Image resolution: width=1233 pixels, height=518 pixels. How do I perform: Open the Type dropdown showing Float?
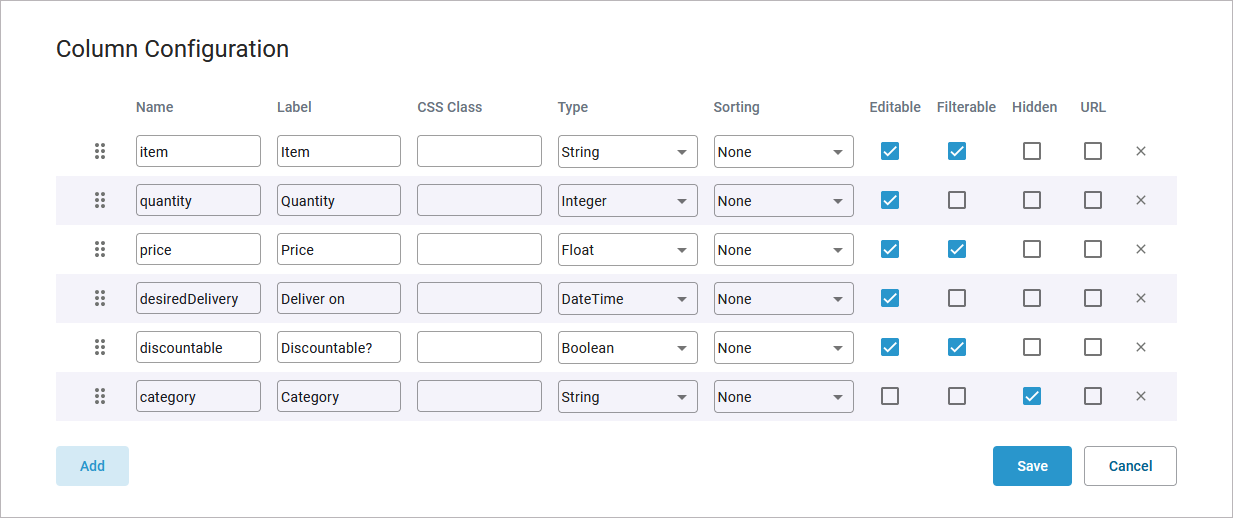tap(627, 250)
